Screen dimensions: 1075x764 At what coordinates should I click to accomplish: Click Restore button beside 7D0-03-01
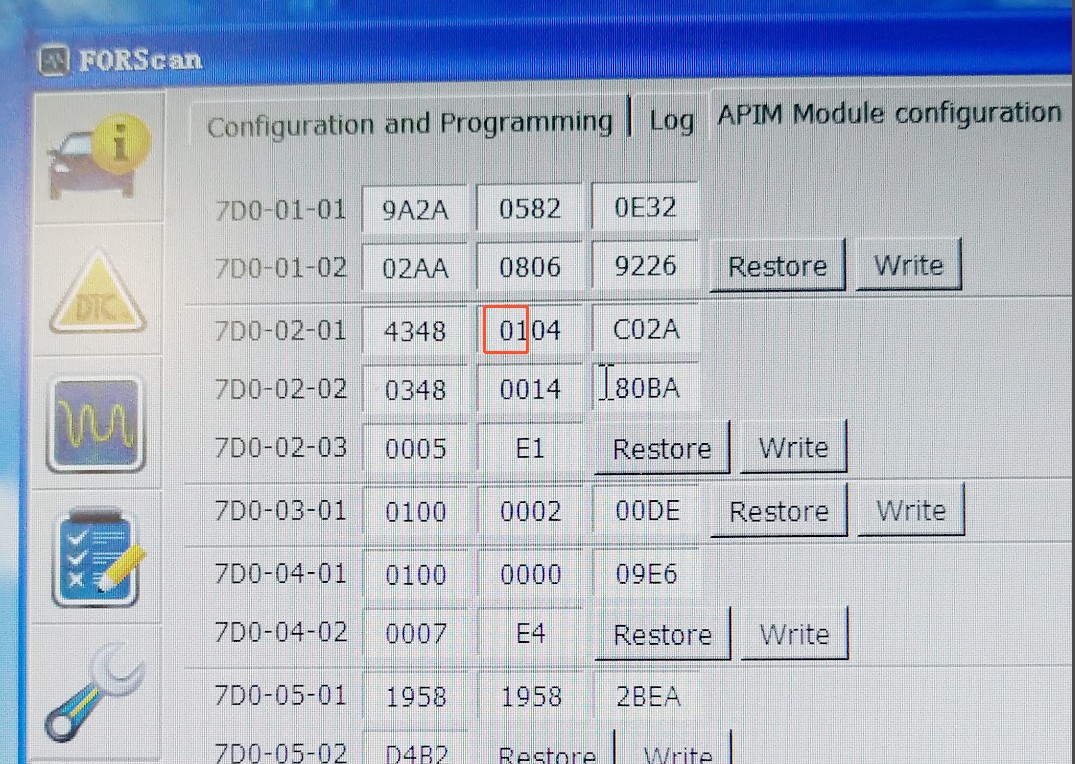[x=778, y=512]
